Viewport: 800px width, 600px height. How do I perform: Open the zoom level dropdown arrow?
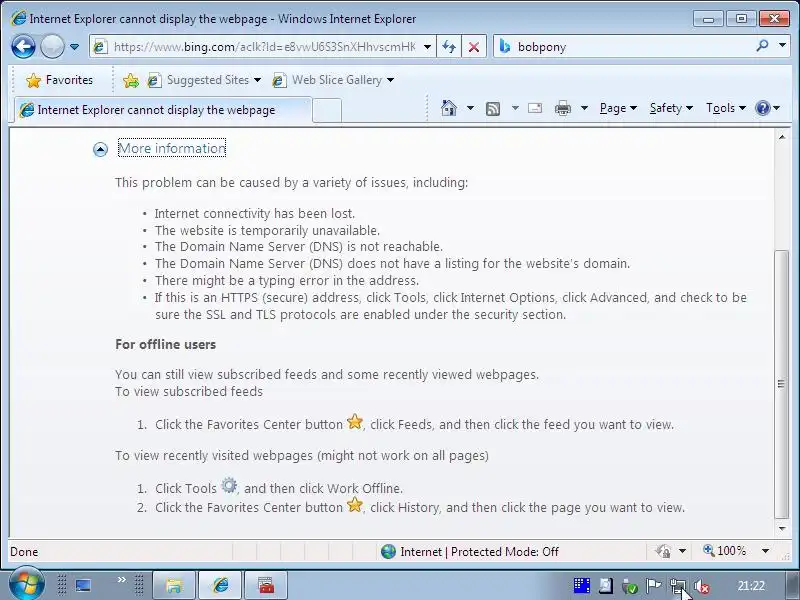(765, 551)
